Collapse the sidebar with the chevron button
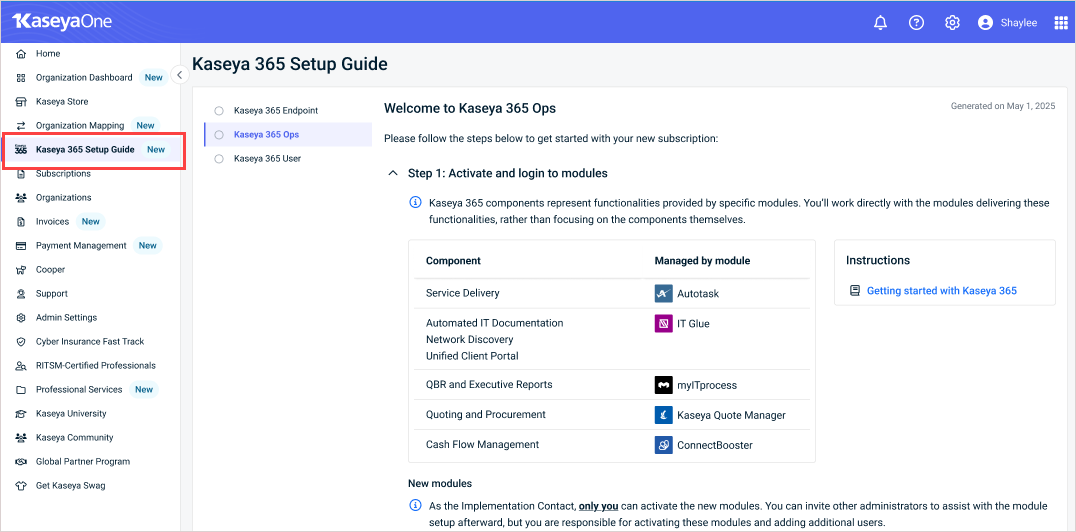 tap(179, 75)
